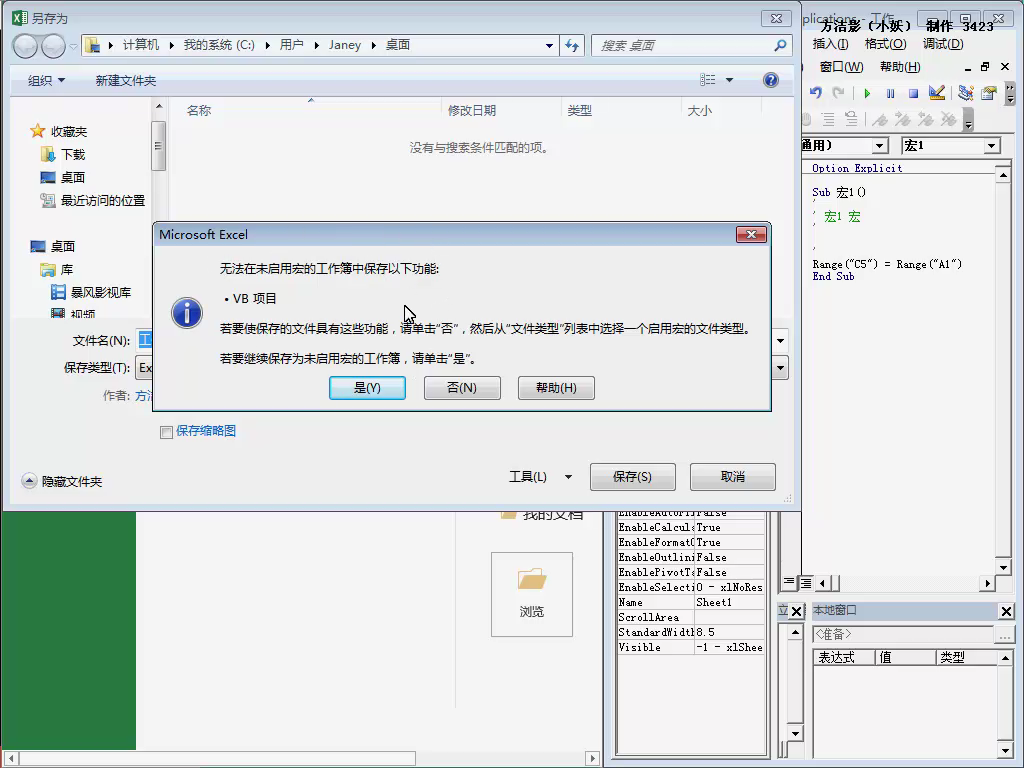The height and width of the screenshot is (768, 1024).
Task: Open VBA toolbar options overflow chevron
Action: [x=1010, y=93]
